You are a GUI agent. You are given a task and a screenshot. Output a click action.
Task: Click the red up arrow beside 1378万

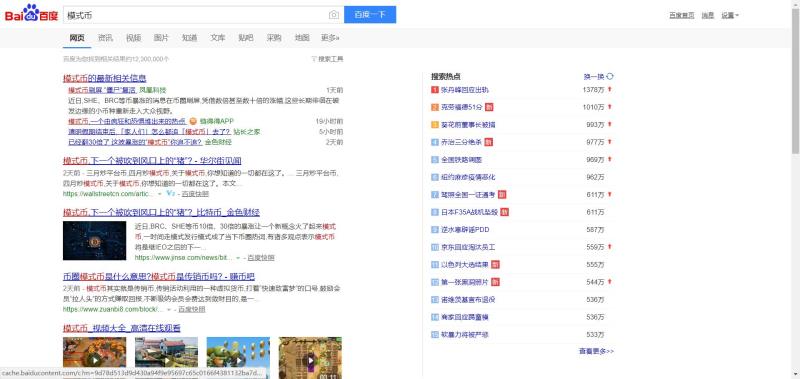coord(609,90)
